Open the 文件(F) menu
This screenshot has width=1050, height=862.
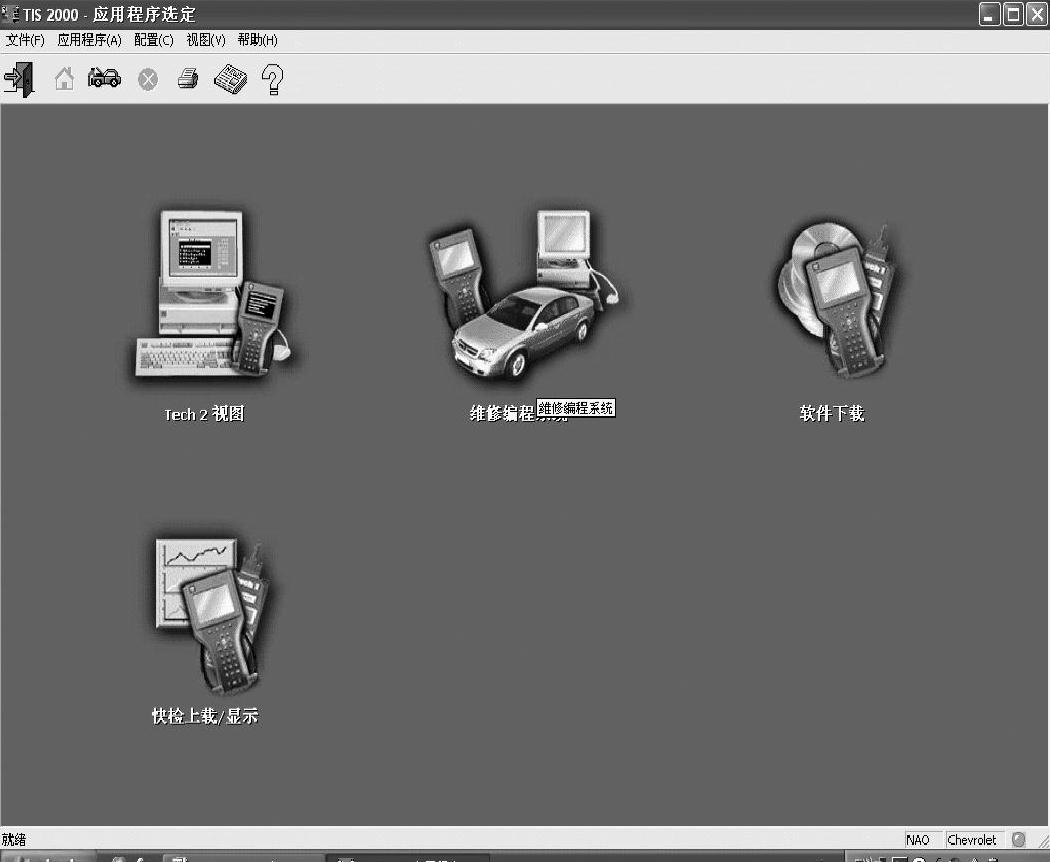tap(25, 40)
